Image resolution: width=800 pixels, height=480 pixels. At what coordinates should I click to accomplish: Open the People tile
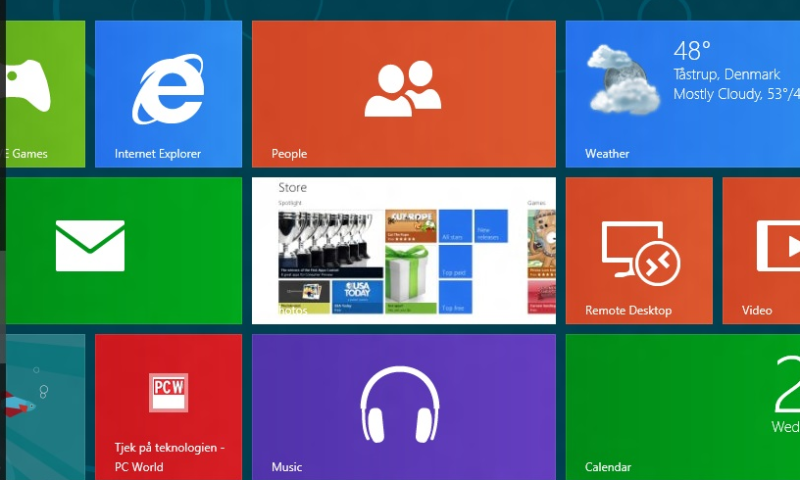point(404,94)
